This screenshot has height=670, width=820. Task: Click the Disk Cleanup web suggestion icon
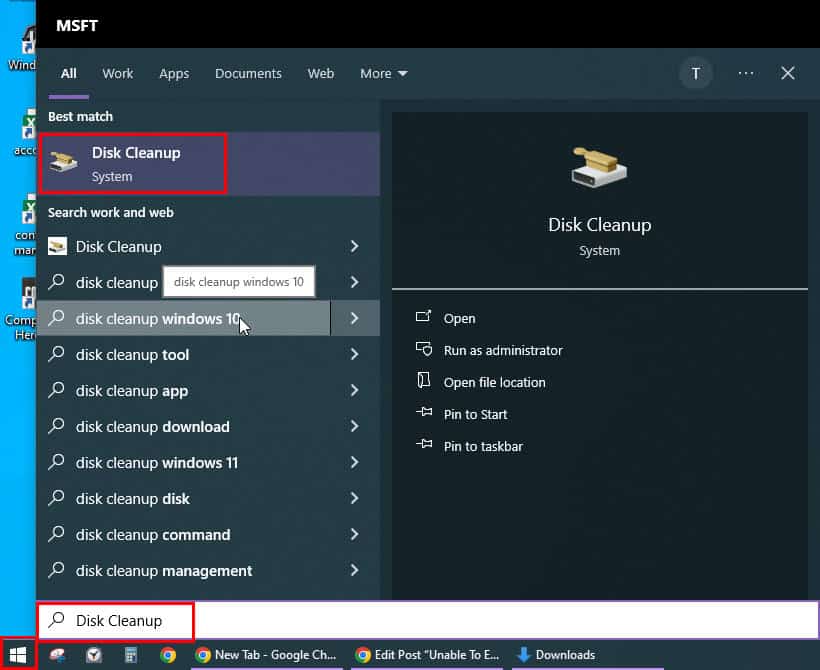[58, 246]
